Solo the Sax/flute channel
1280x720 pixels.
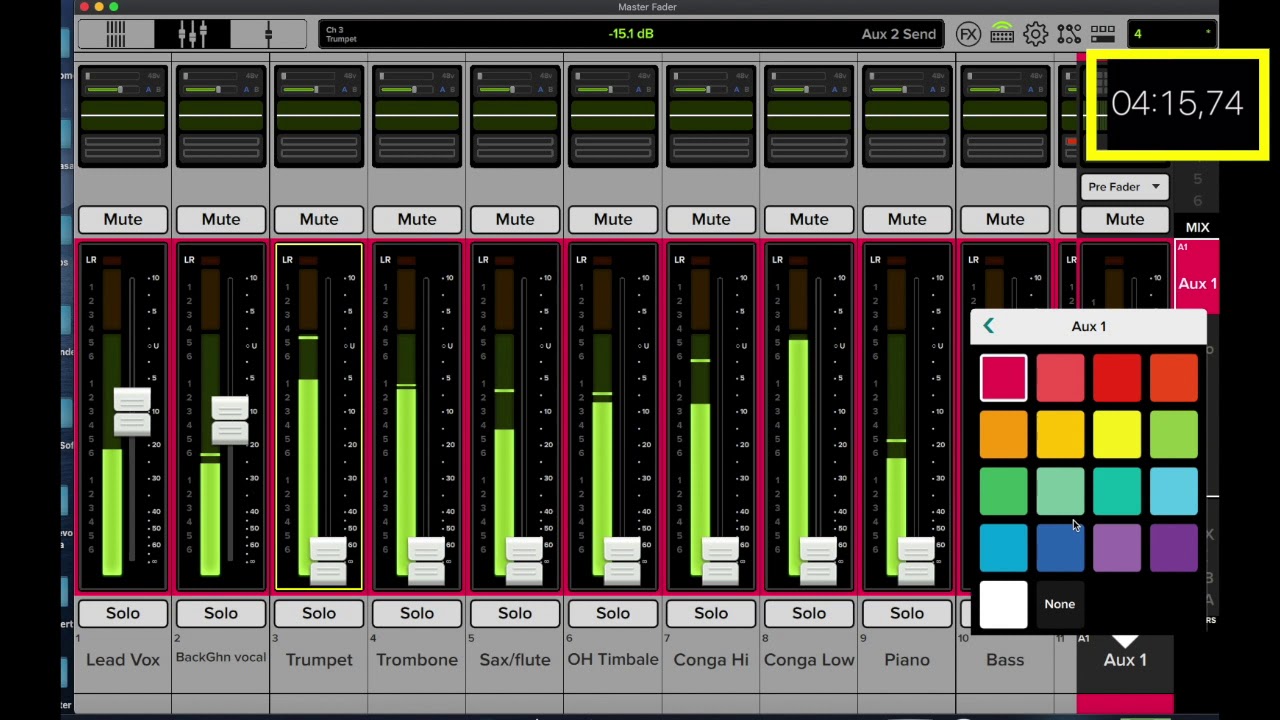tap(515, 613)
